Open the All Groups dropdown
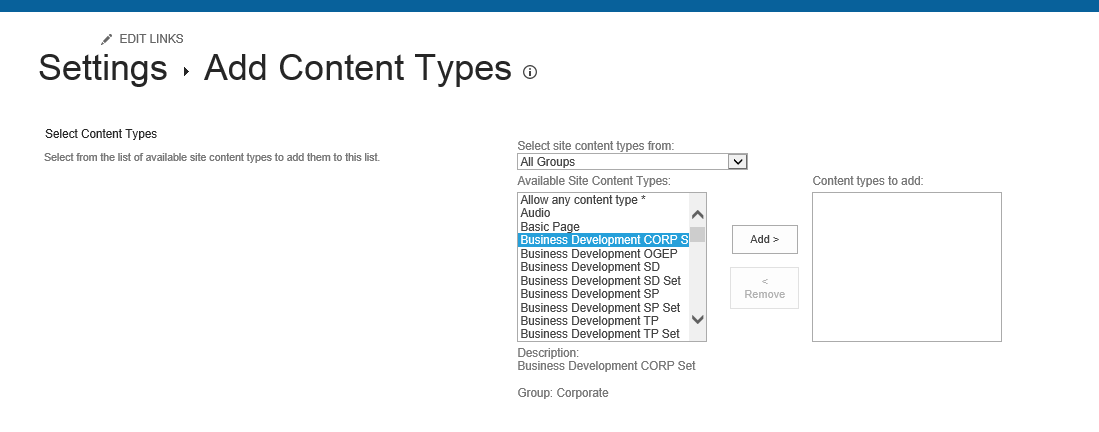This screenshot has width=1099, height=432. point(632,161)
